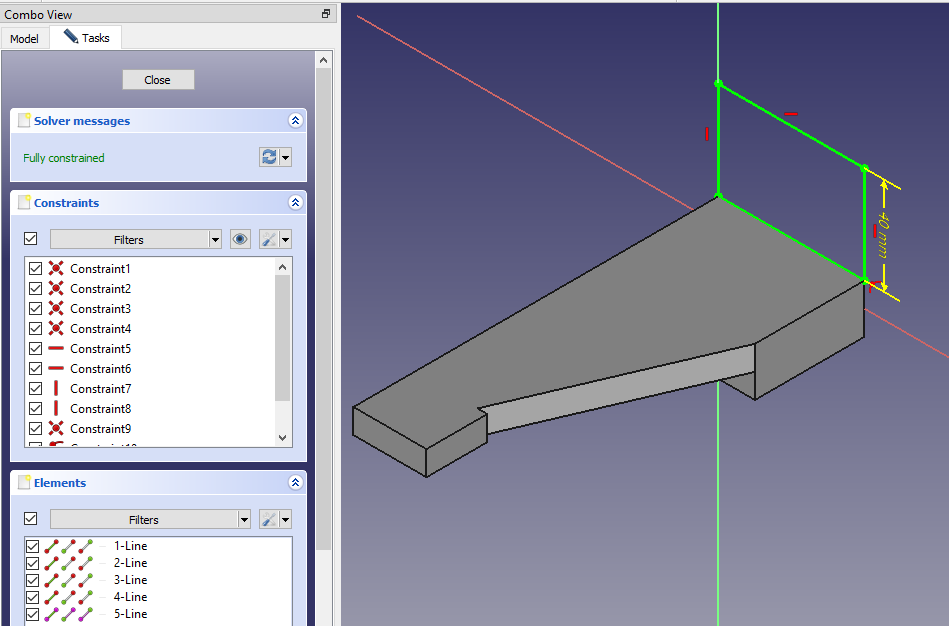Click the edge icon of 1-Line
This screenshot has height=626, width=949.
(52, 546)
